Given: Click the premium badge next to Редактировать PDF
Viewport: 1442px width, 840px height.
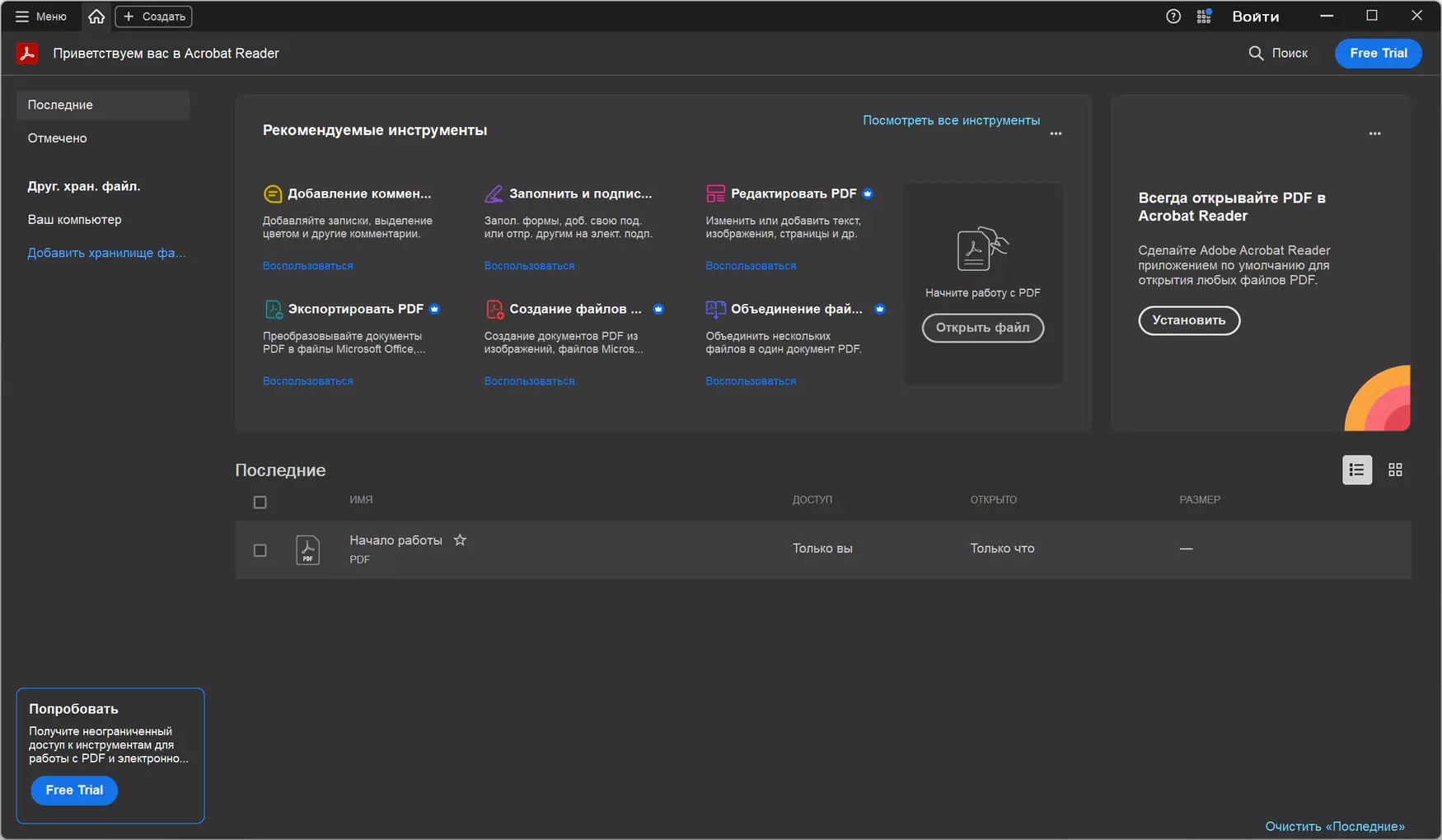Looking at the screenshot, I should [868, 194].
